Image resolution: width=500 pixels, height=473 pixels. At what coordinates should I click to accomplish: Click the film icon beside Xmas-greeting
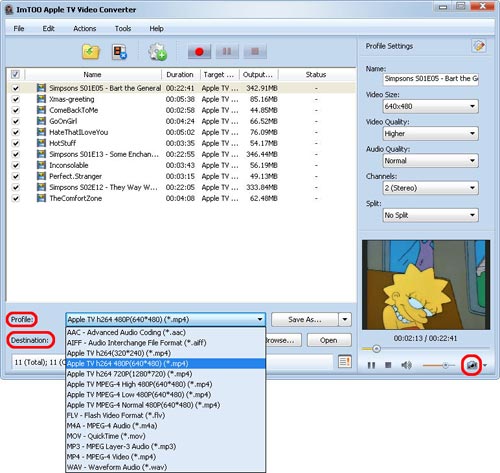tap(41, 99)
